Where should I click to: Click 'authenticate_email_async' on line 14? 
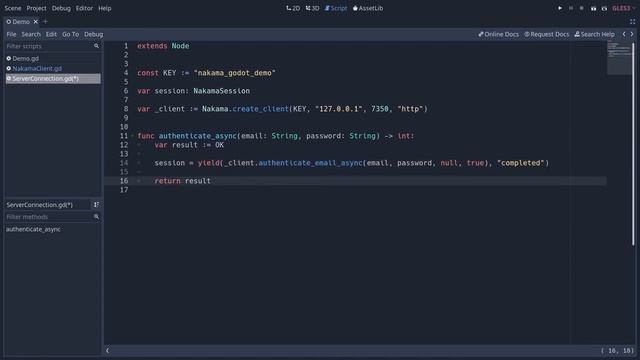click(x=310, y=163)
